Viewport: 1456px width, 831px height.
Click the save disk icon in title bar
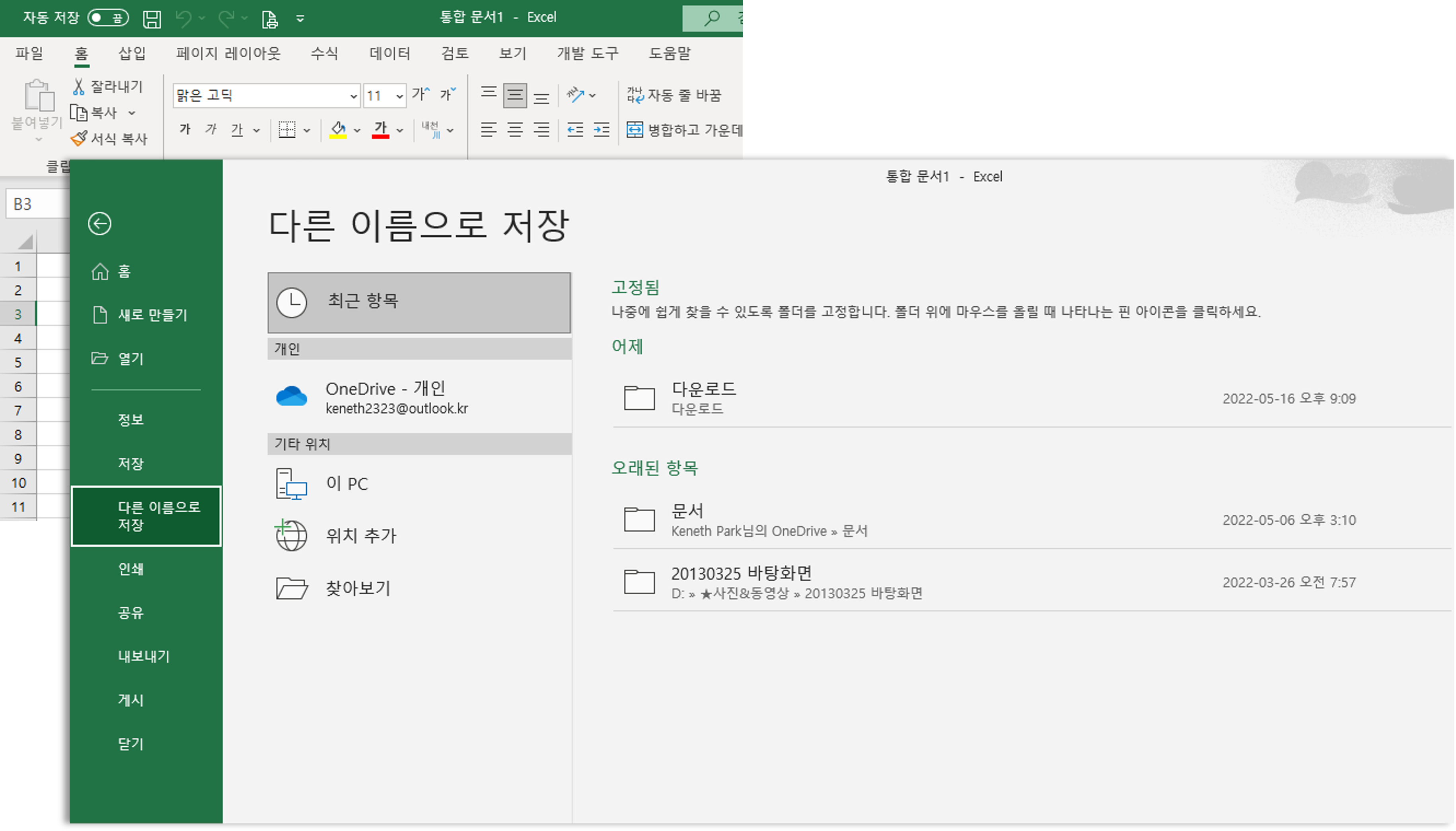point(152,19)
